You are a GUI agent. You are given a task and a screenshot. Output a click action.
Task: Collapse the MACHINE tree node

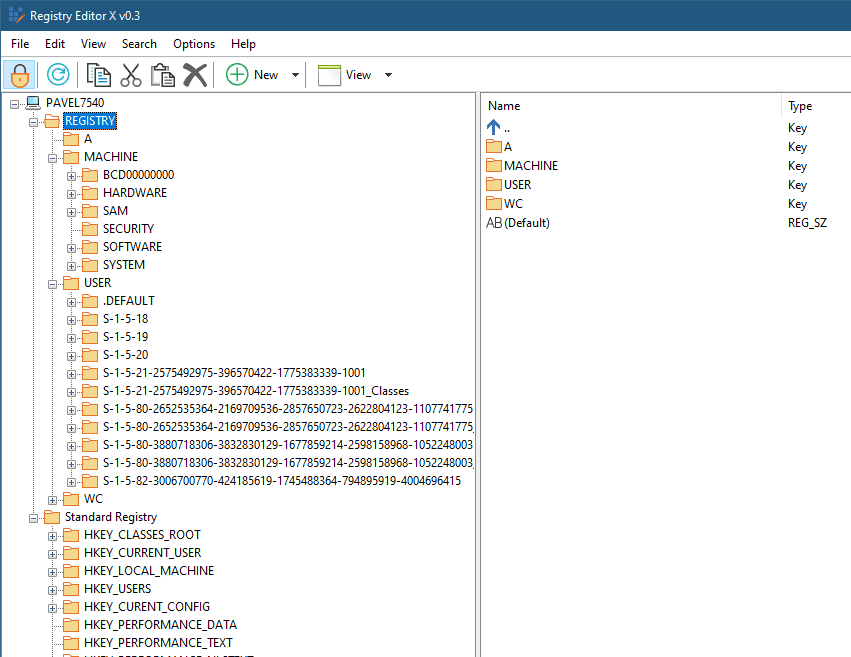coord(53,158)
